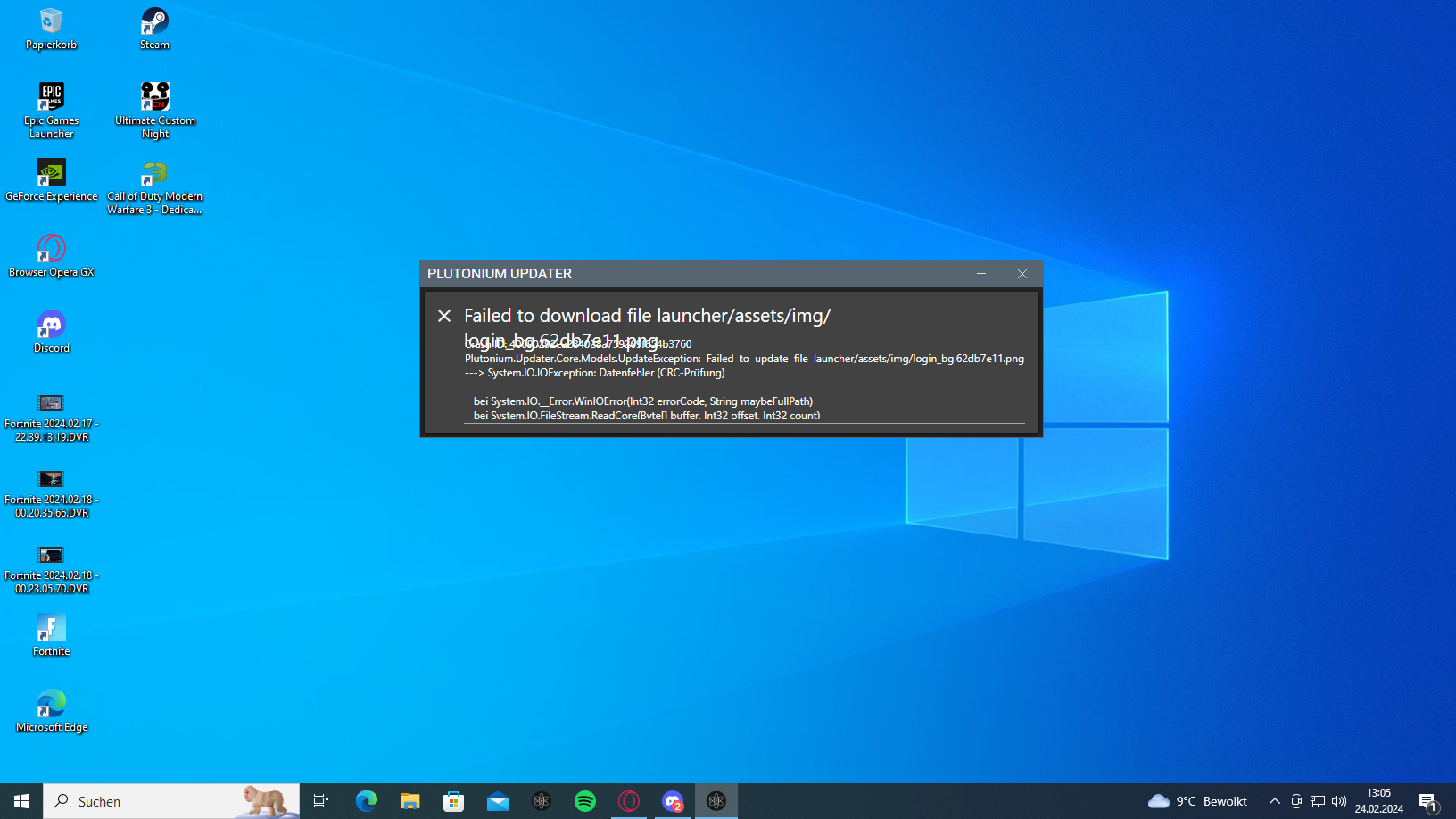Viewport: 1456px width, 819px height.
Task: Open Spotify from the taskbar
Action: tap(584, 801)
